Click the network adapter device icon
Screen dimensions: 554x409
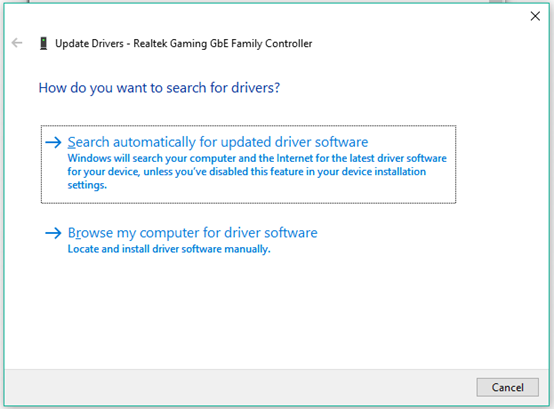coord(43,43)
